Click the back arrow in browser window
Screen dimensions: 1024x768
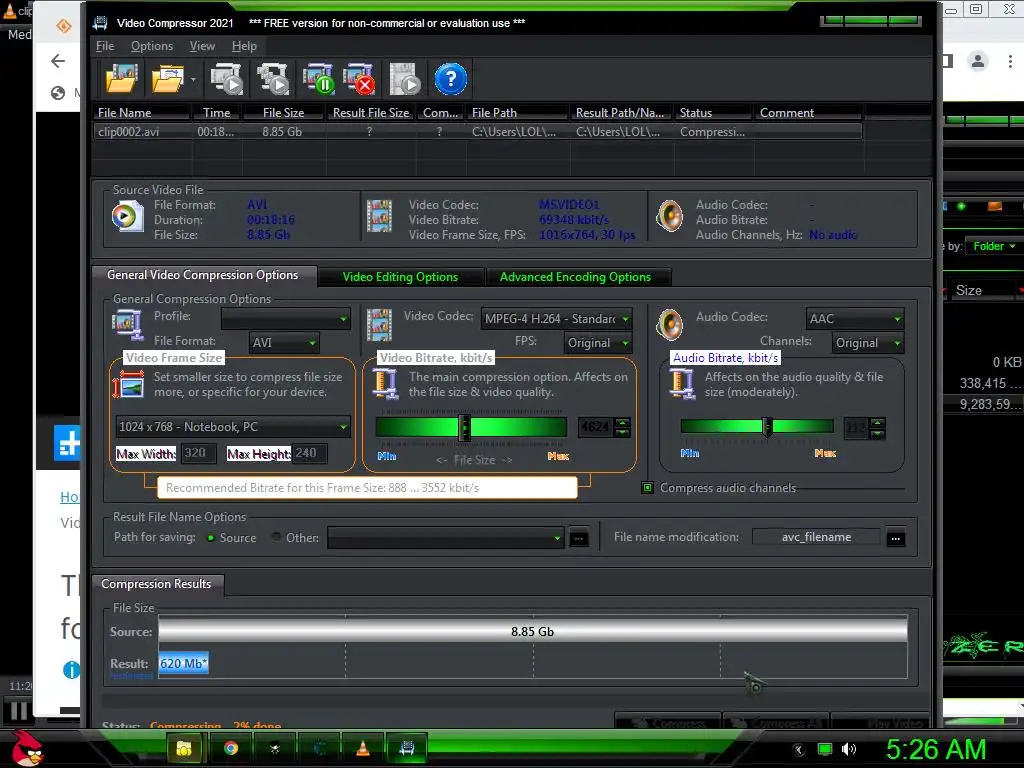[58, 61]
